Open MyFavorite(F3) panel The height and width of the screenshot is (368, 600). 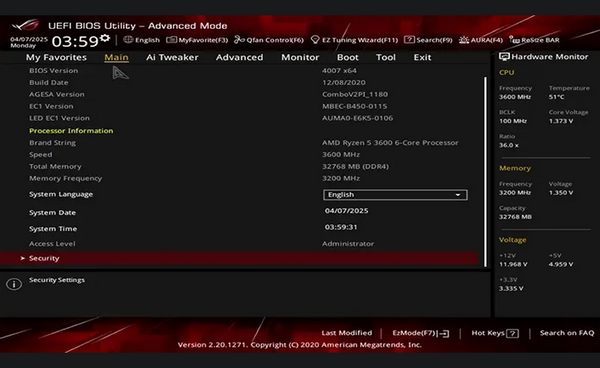pyautogui.click(x=197, y=40)
